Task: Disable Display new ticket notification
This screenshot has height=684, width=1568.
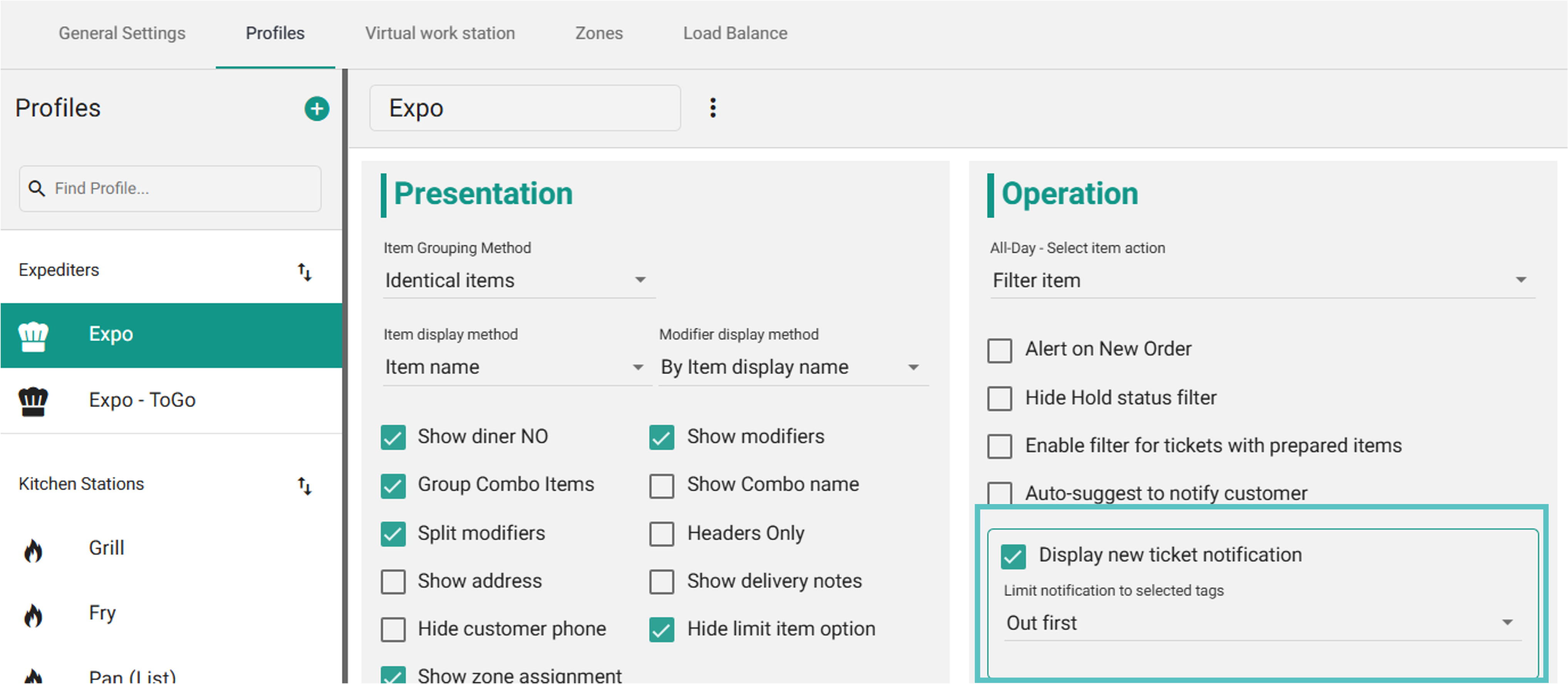Action: click(1013, 556)
